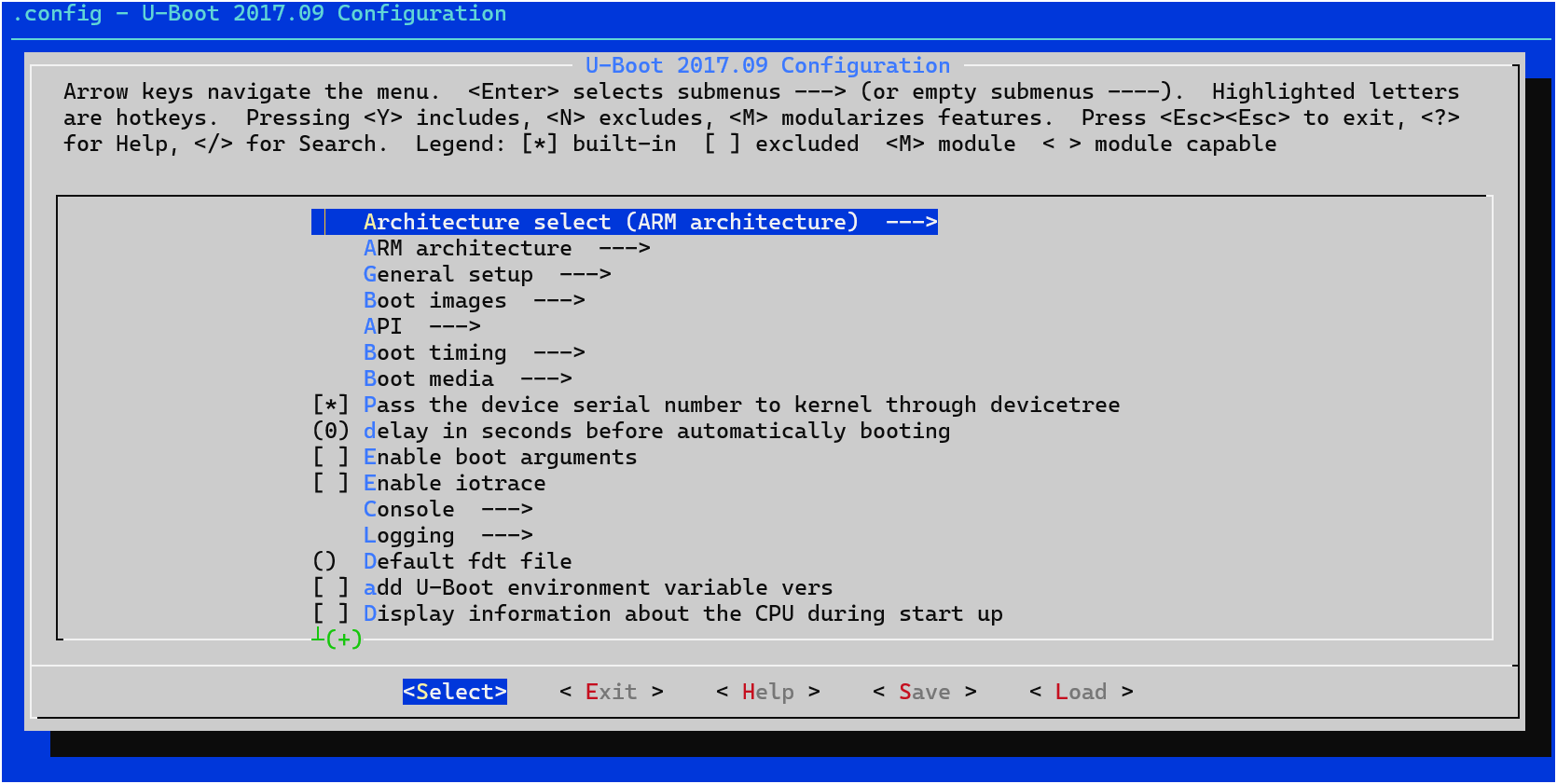Viewport: 1557px width, 784px height.
Task: Toggle Enable boot arguments checkbox
Action: click(330, 457)
